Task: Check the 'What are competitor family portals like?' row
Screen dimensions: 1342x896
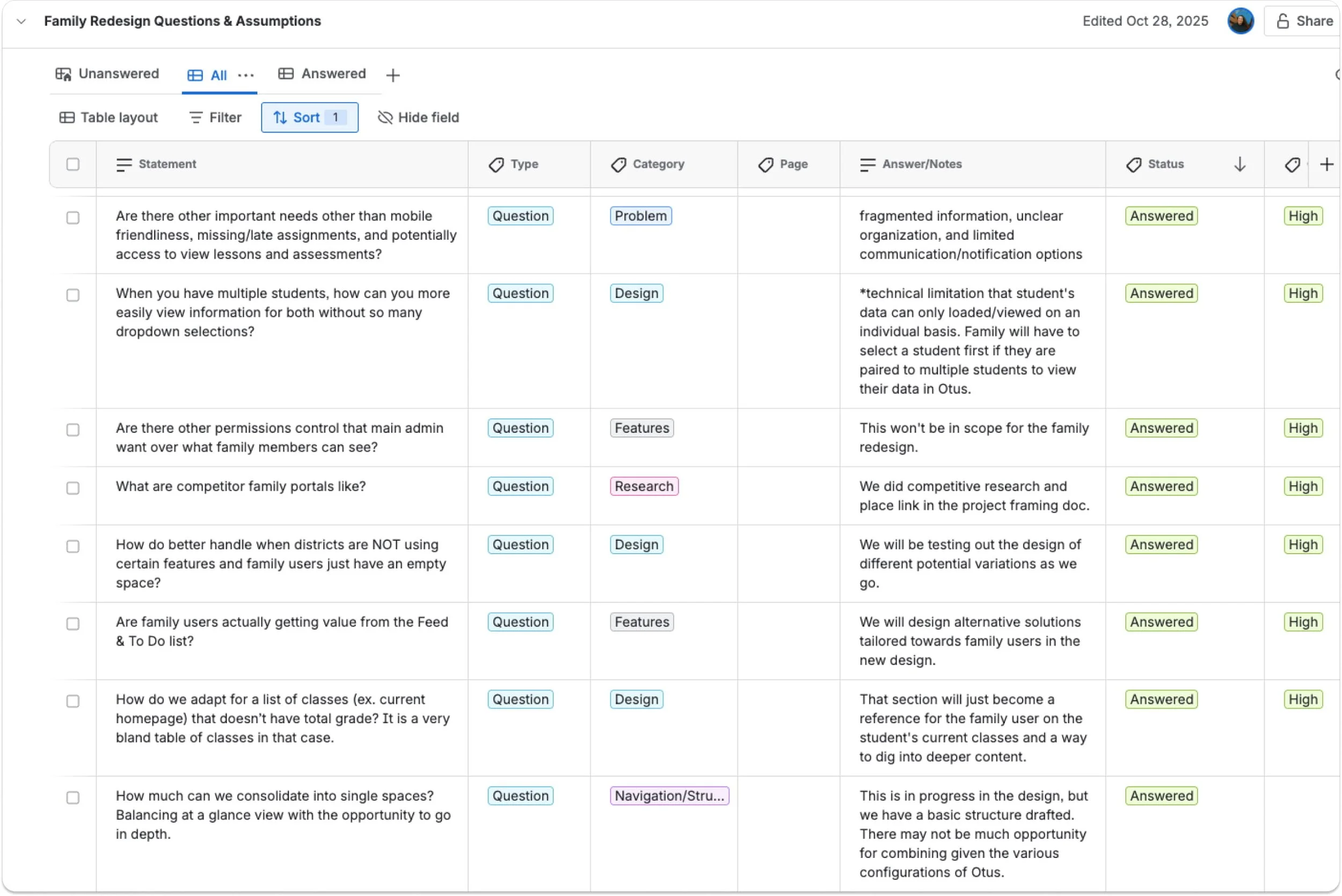Action: (x=72, y=488)
